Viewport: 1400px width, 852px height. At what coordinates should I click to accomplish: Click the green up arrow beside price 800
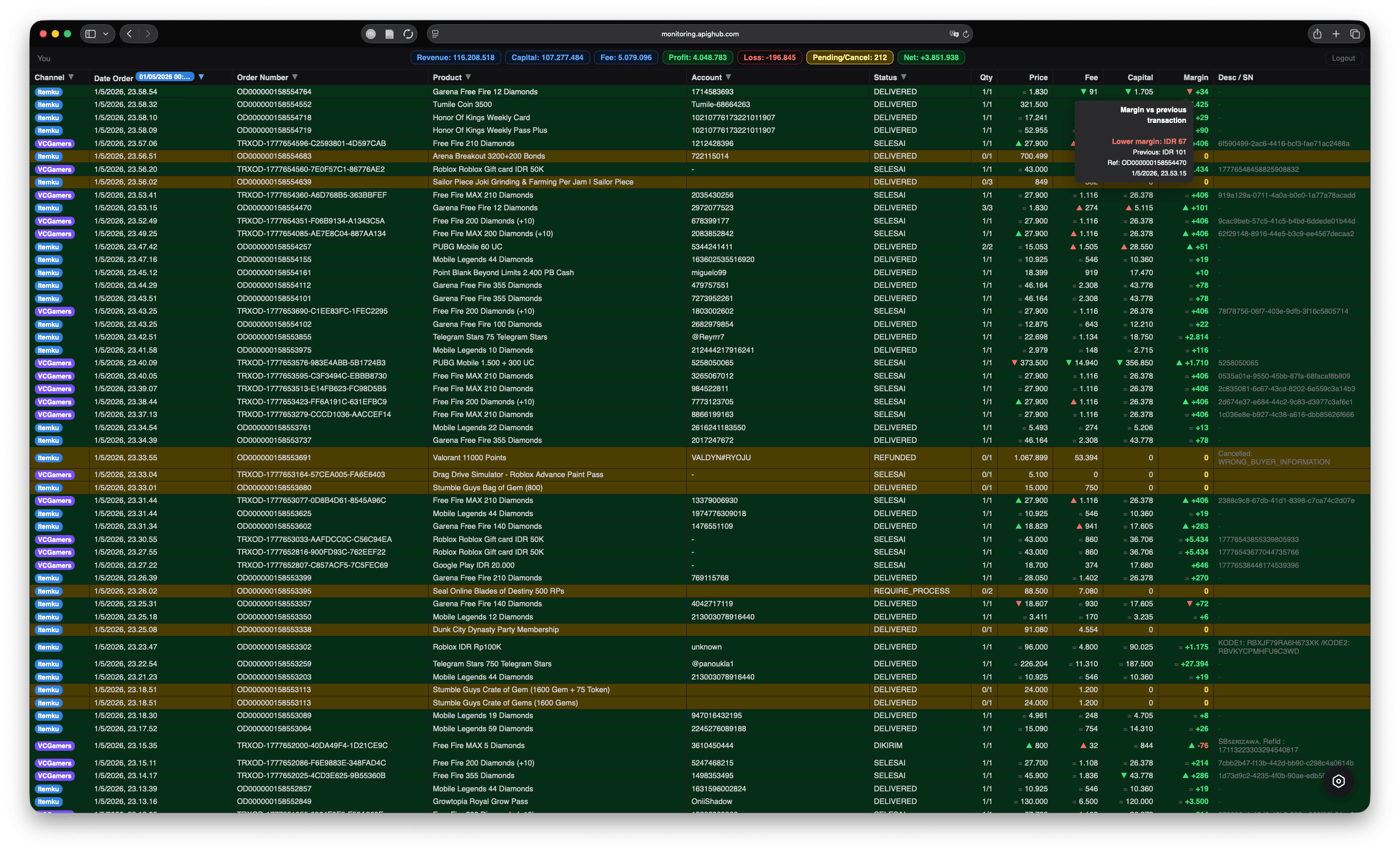pos(1029,745)
